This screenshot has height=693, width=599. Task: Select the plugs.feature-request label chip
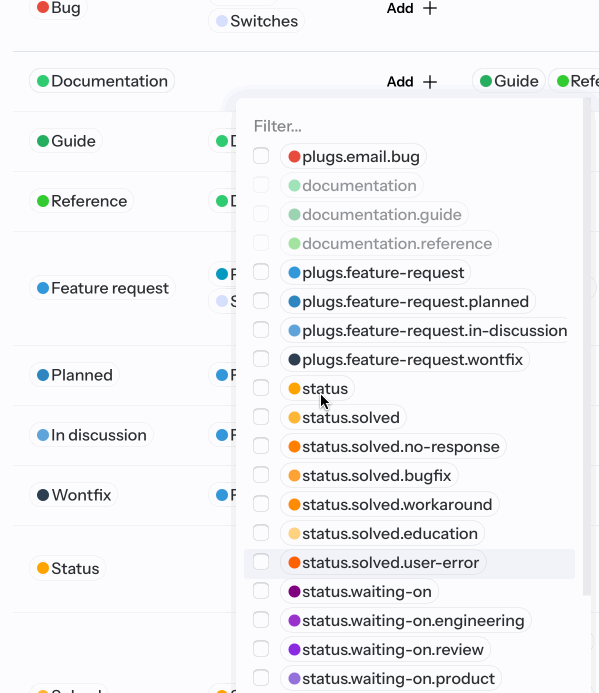pos(375,273)
